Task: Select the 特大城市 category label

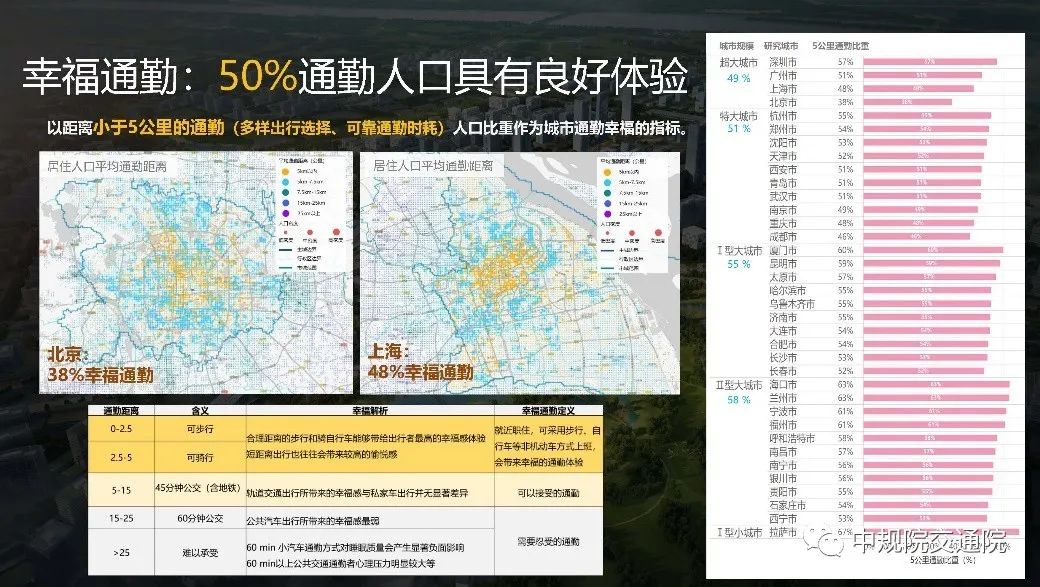Action: (738, 116)
